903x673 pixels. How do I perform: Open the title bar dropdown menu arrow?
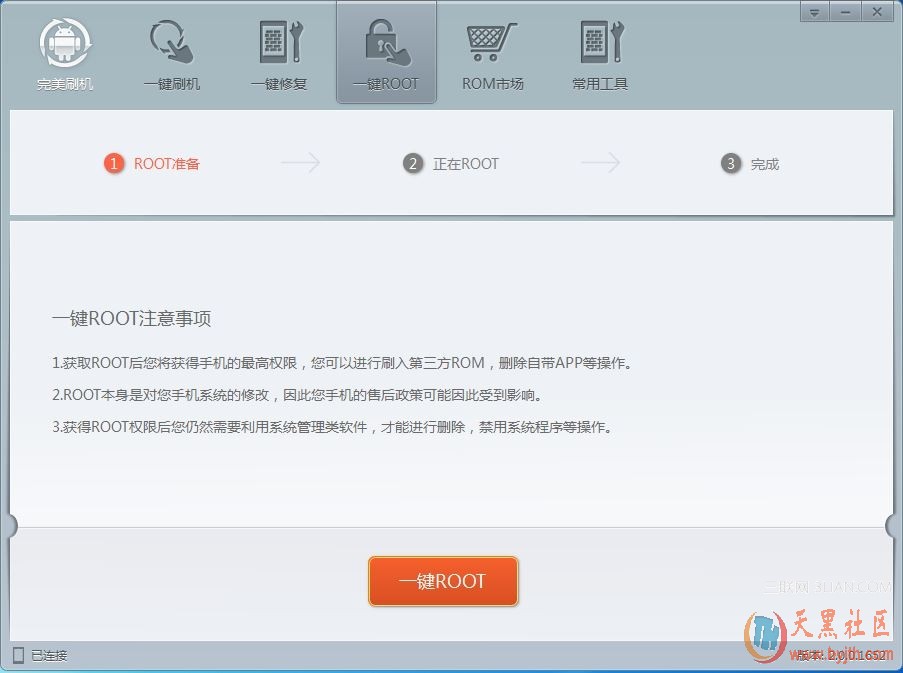point(815,12)
